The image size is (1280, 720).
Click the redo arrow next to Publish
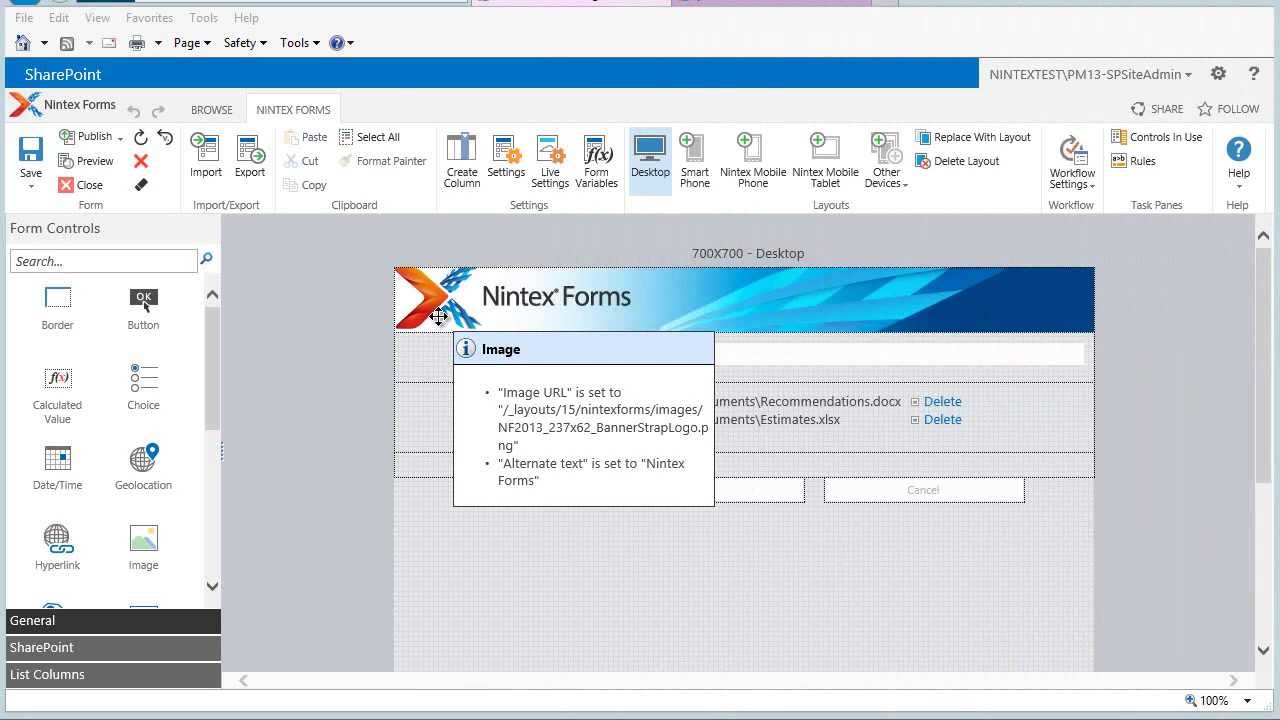[x=141, y=137]
